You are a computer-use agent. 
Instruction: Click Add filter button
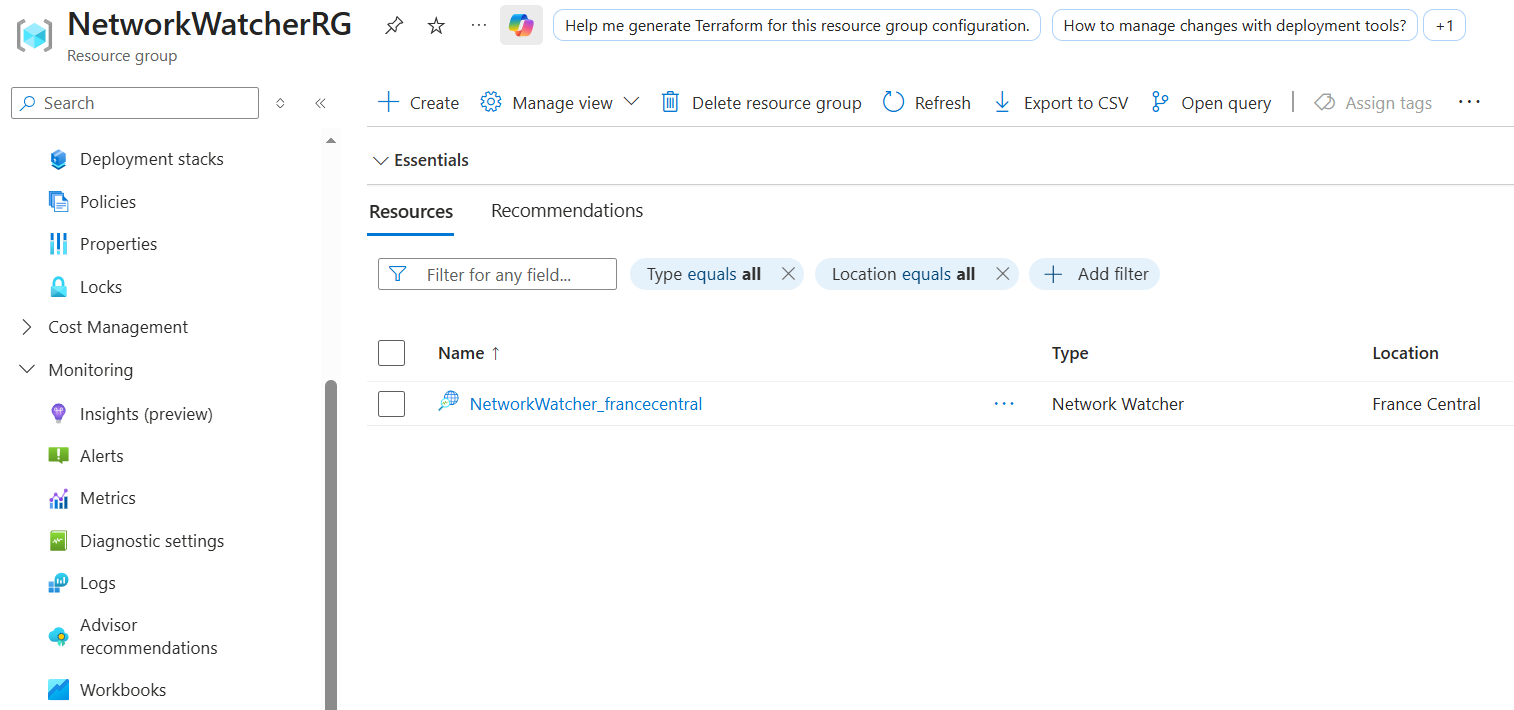pos(1095,274)
